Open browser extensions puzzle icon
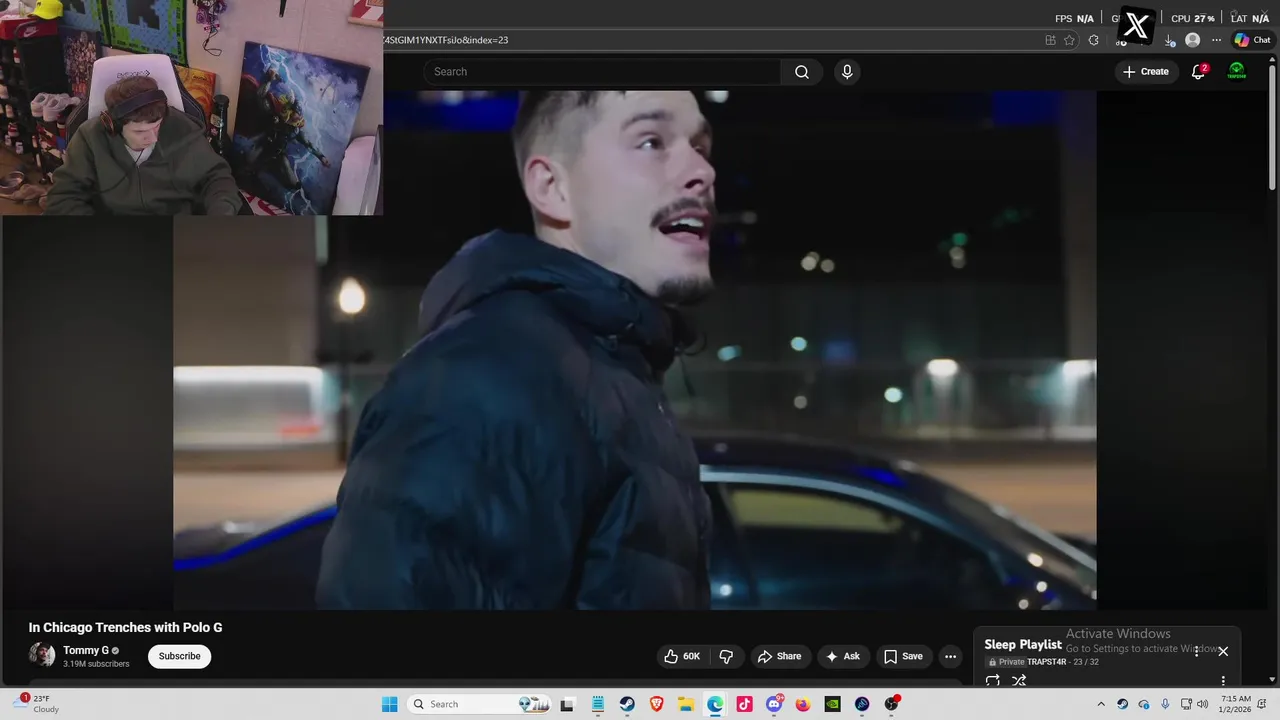Viewport: 1280px width, 720px height. tap(1093, 40)
